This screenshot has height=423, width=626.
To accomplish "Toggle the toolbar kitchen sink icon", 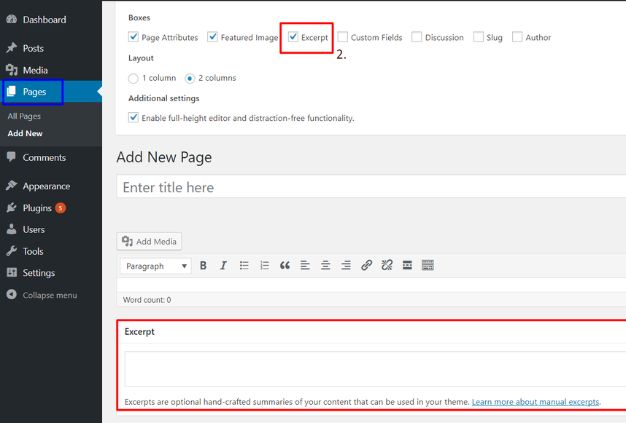I will [428, 265].
